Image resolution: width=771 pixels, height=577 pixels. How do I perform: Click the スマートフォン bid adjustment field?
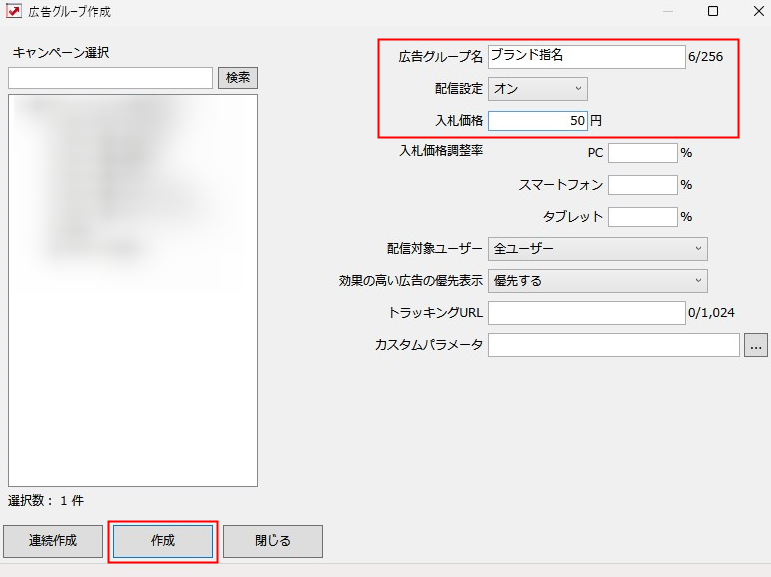642,185
